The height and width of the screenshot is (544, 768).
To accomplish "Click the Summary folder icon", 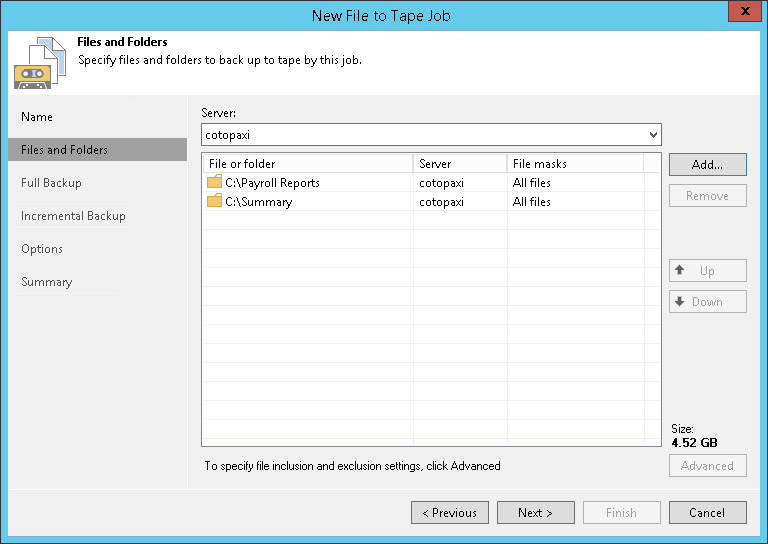I will pos(214,202).
